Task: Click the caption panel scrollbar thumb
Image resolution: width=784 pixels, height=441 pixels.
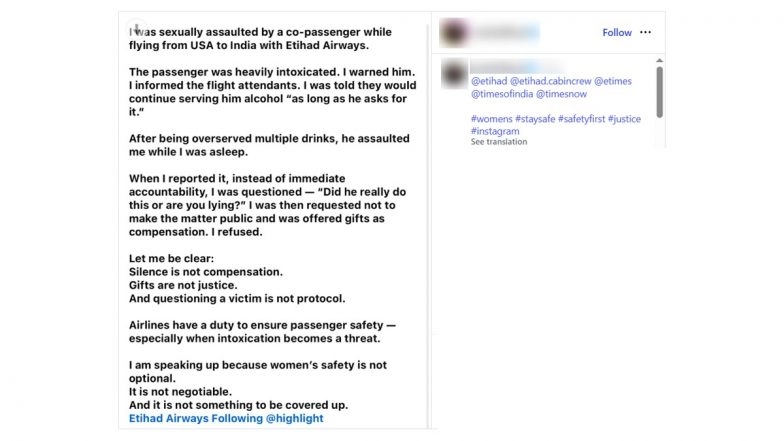Action: tap(659, 92)
